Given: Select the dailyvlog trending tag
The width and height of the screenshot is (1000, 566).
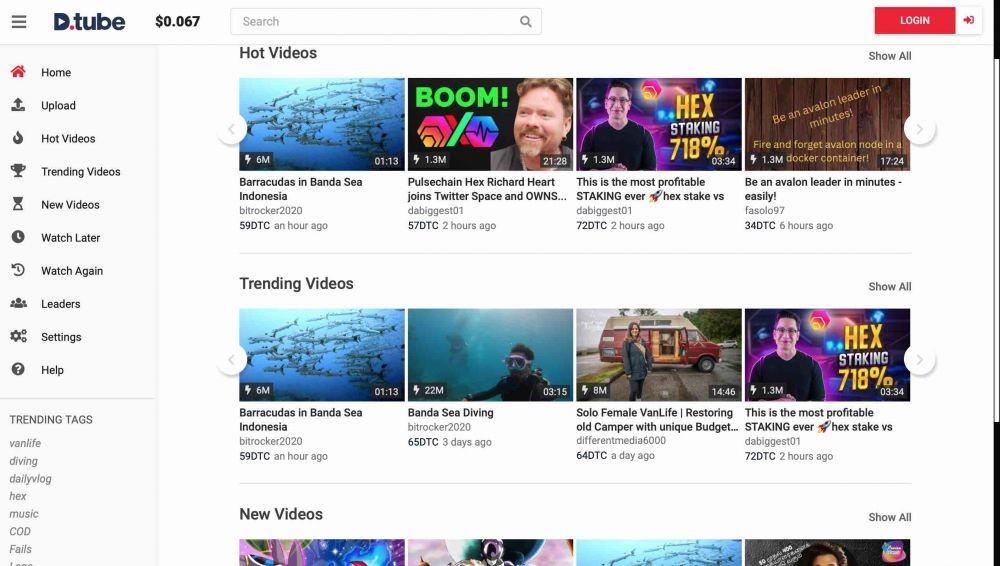Looking at the screenshot, I should pyautogui.click(x=30, y=479).
